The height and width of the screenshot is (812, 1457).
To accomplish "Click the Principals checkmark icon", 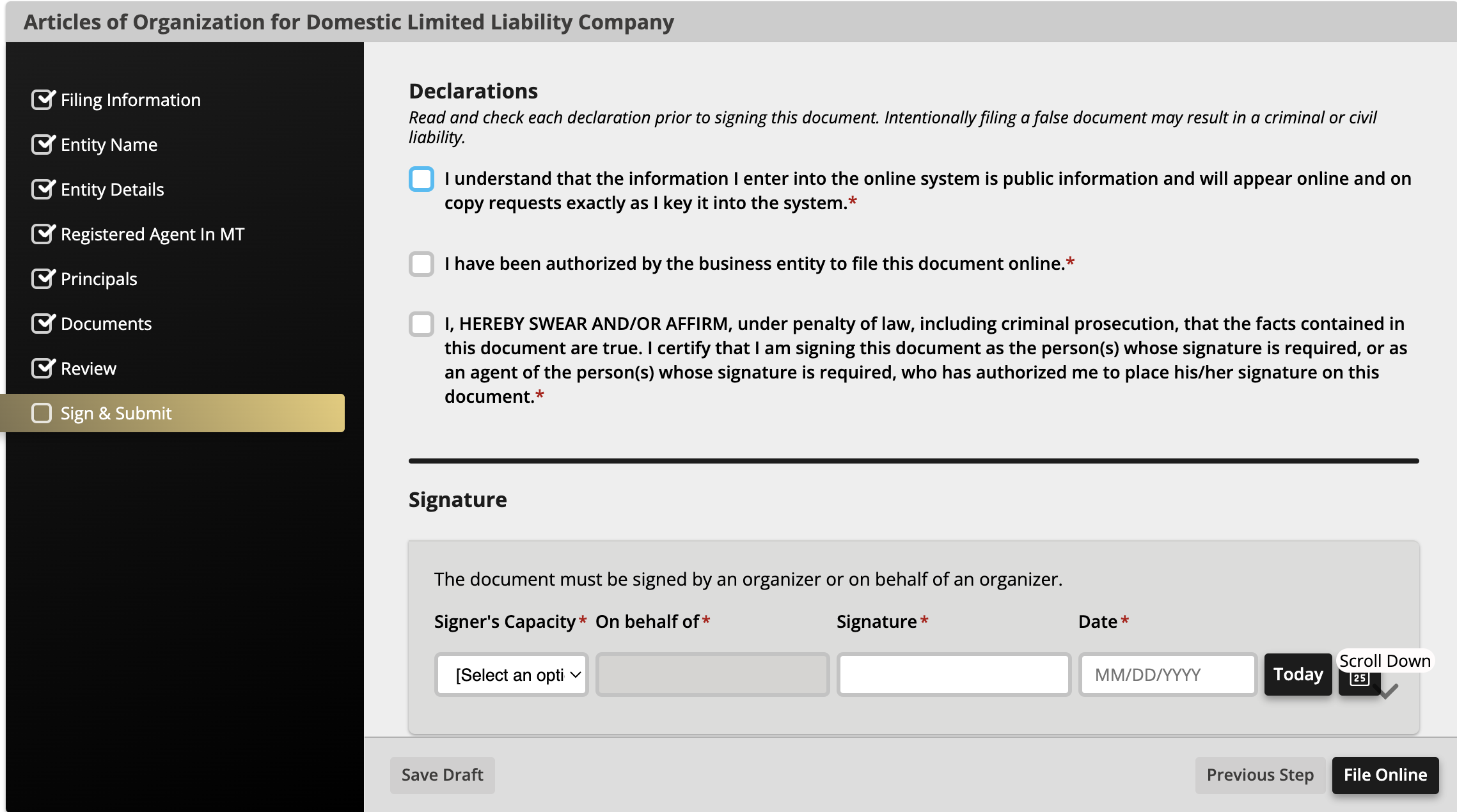I will tap(43, 279).
